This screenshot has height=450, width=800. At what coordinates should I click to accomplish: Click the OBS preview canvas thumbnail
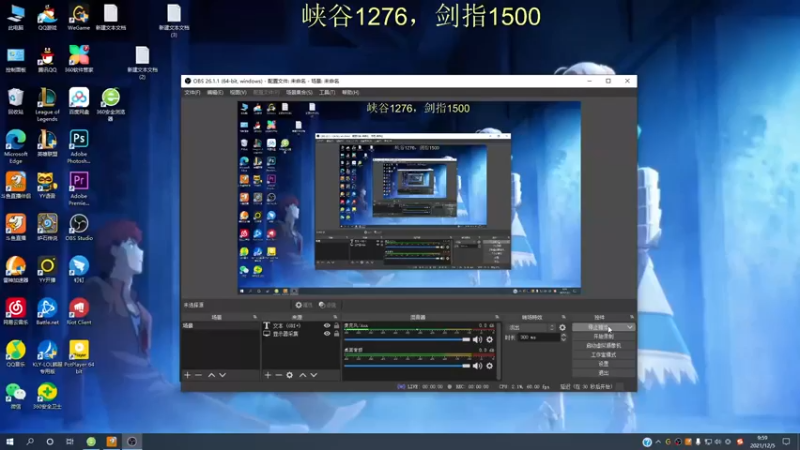[409, 197]
